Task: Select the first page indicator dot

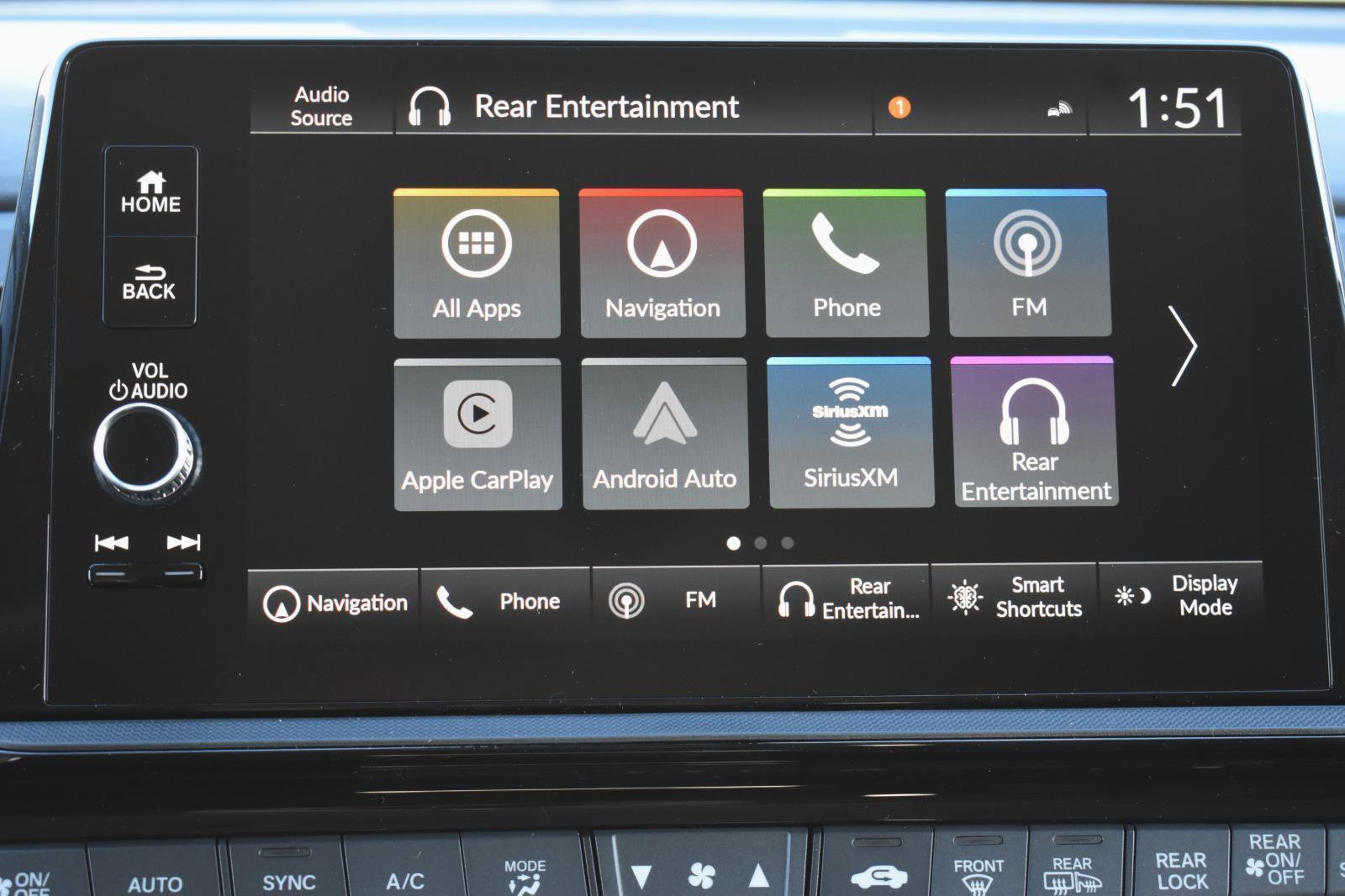Action: [x=734, y=544]
